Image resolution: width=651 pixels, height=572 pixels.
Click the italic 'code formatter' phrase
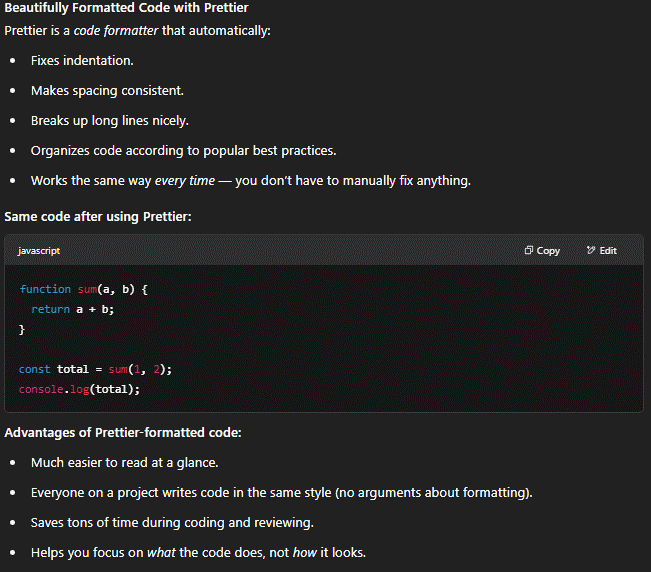116,31
